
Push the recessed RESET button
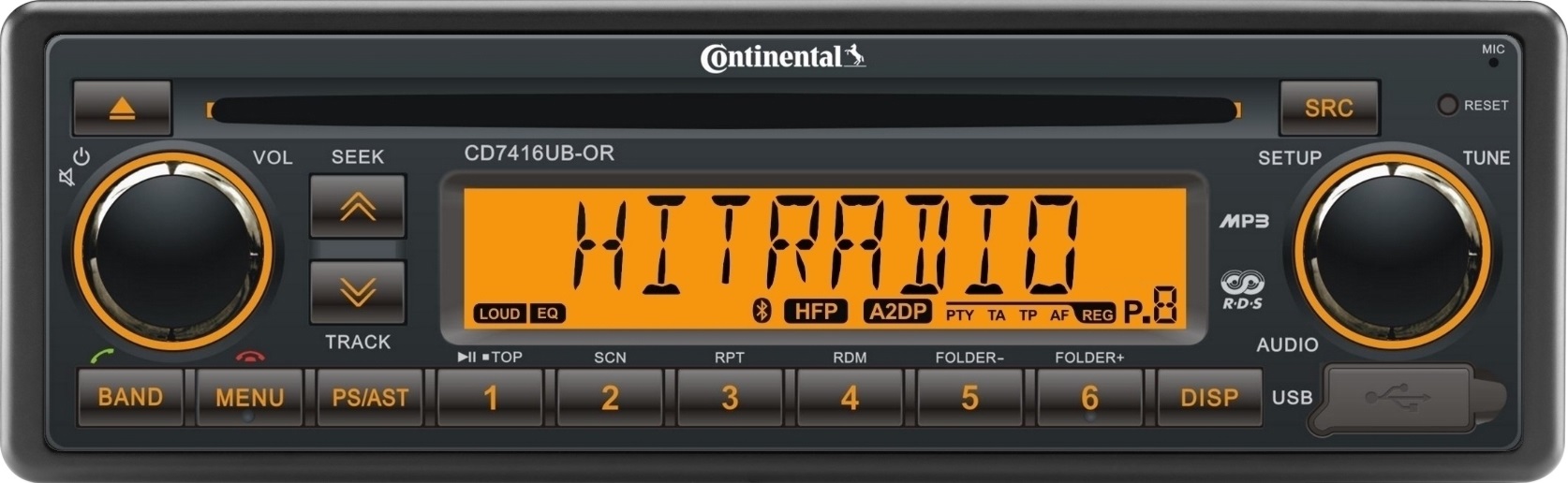[x=1447, y=105]
